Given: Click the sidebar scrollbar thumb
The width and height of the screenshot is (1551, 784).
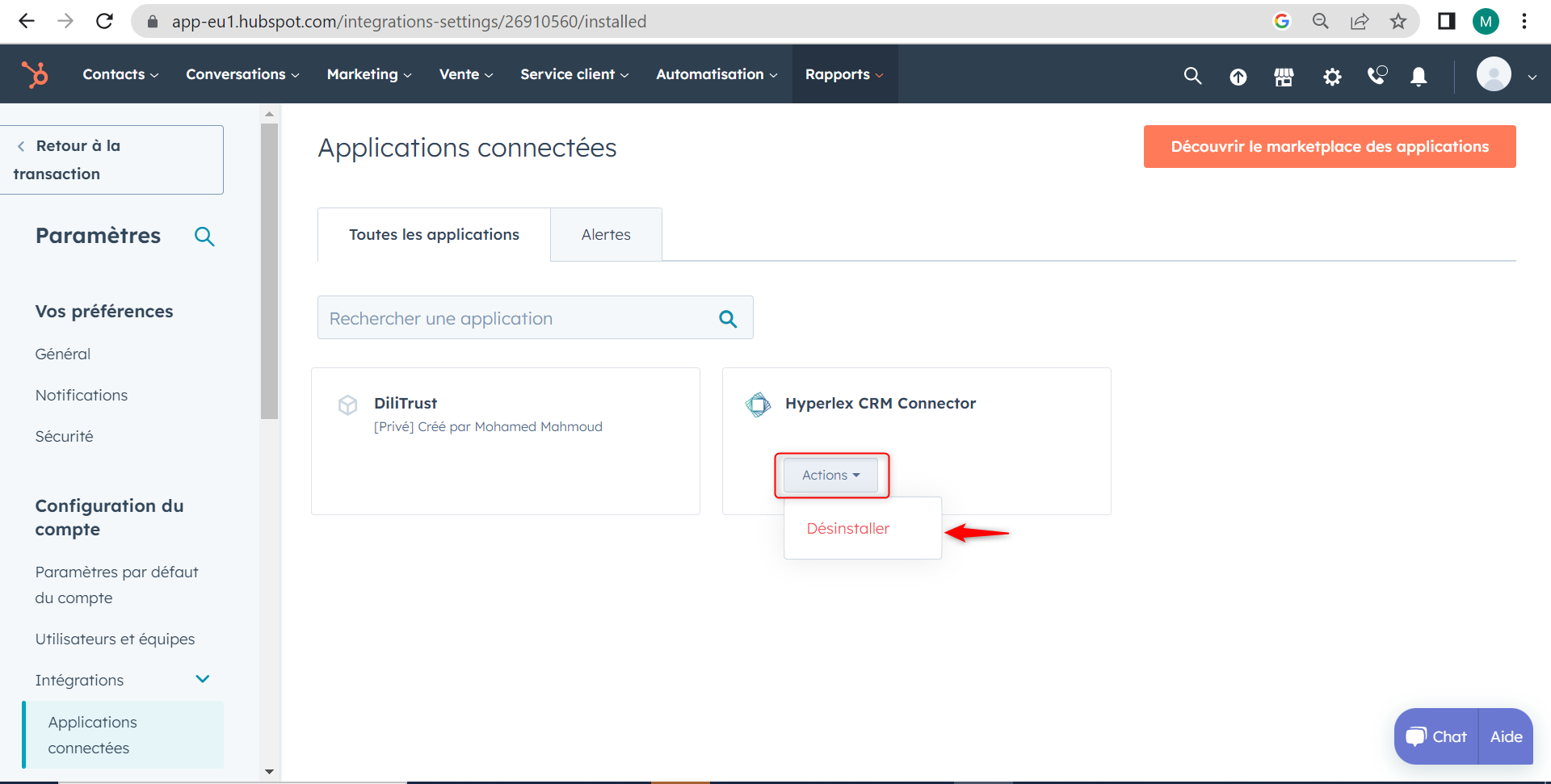Looking at the screenshot, I should [269, 271].
